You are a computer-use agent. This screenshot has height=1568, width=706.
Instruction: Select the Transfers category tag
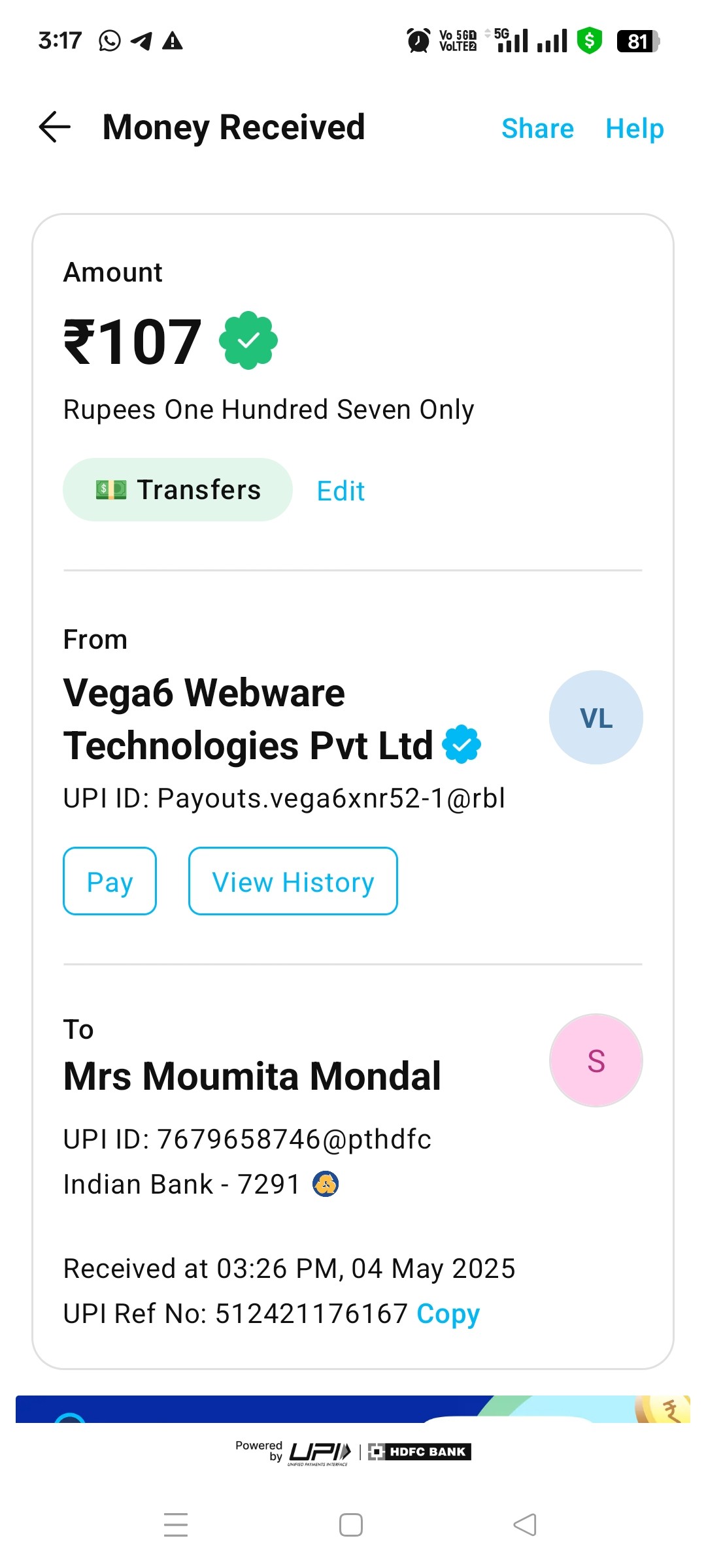pos(178,489)
